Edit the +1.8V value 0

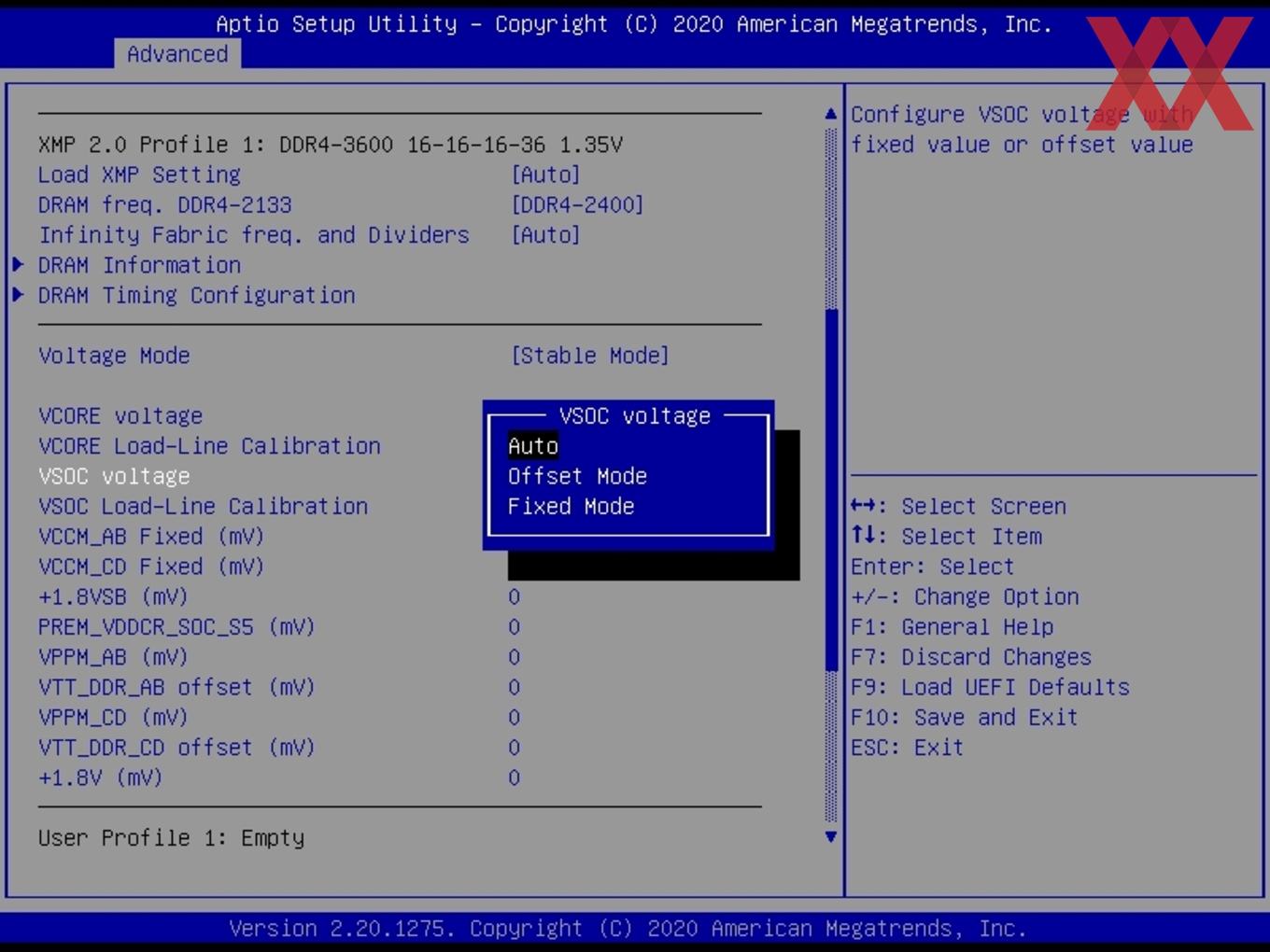514,777
